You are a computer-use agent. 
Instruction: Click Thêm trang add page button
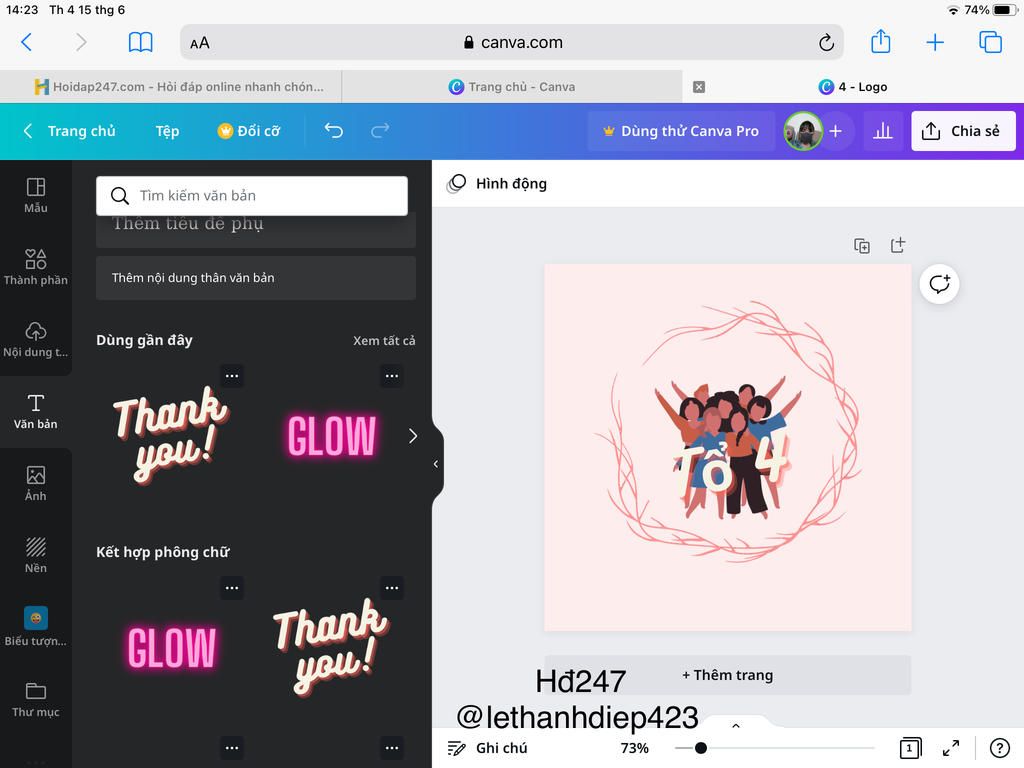coord(728,675)
